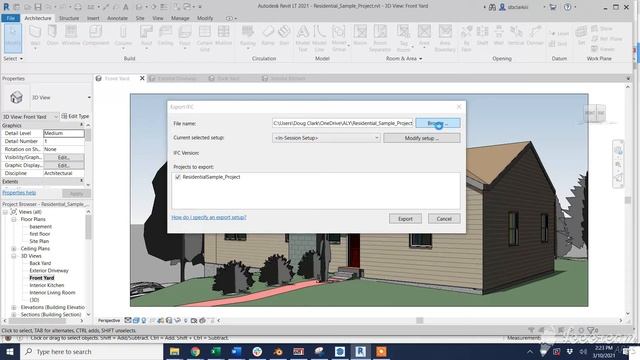
Task: Cancel the Export IFC dialog
Action: (x=444, y=219)
